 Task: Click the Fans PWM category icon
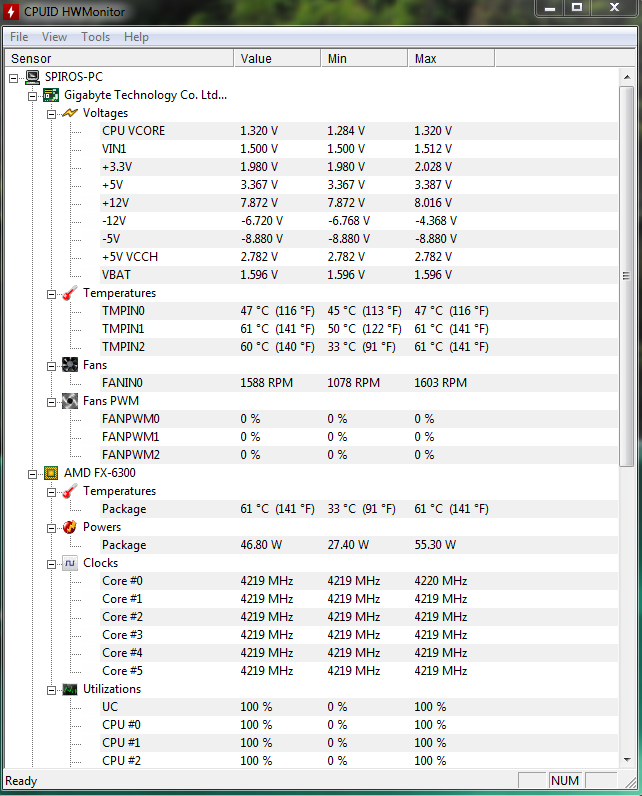(70, 401)
